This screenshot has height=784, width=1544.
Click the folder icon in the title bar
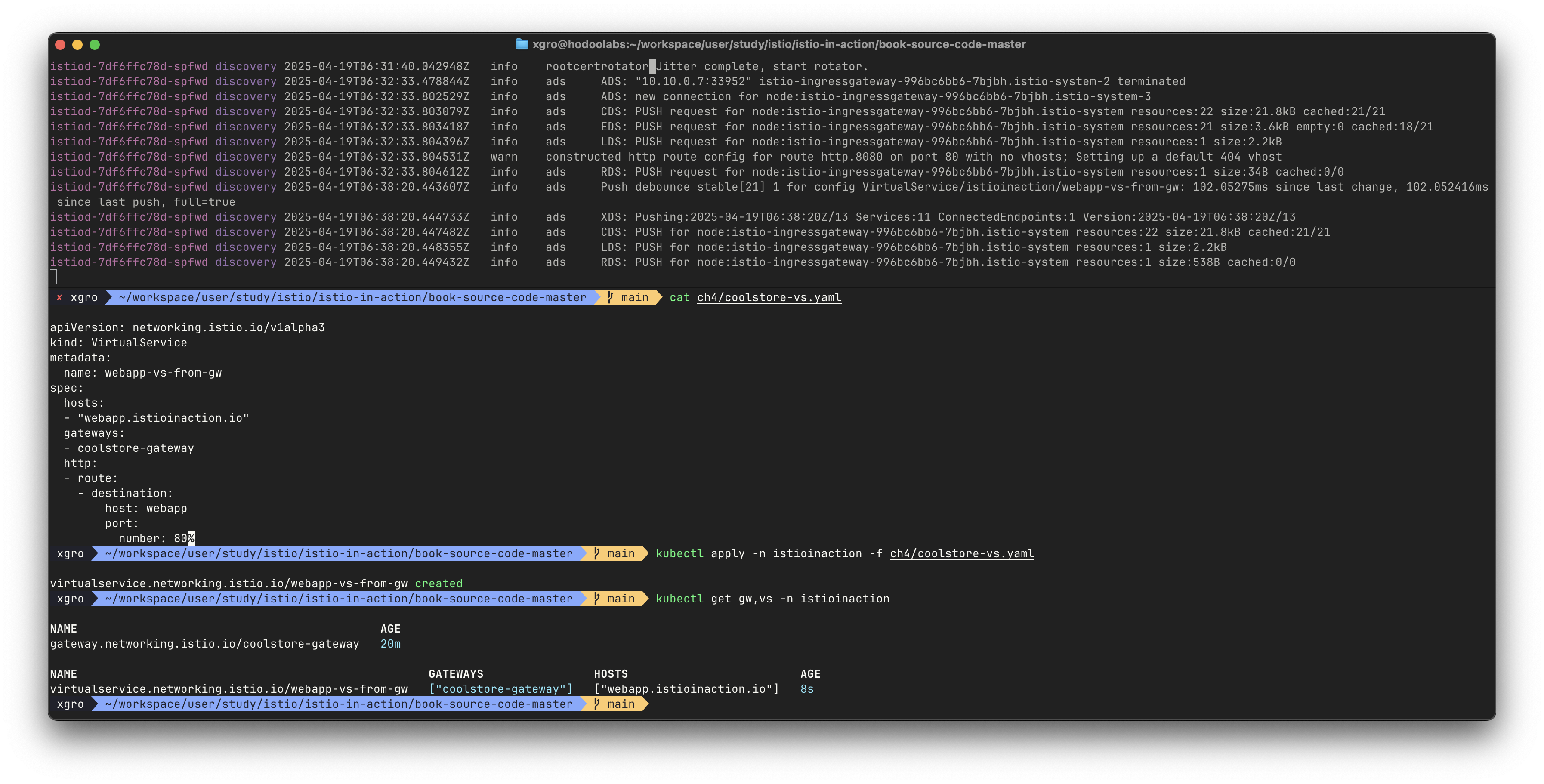pos(522,44)
